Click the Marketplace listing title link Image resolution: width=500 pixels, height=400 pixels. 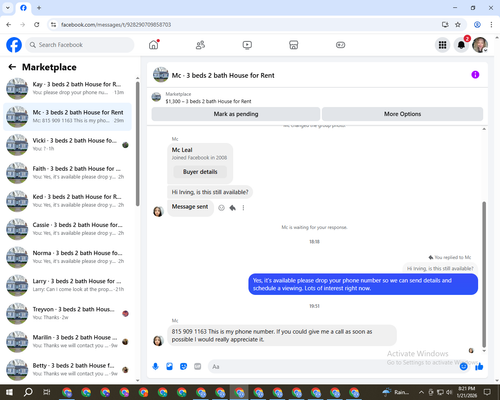point(208,101)
